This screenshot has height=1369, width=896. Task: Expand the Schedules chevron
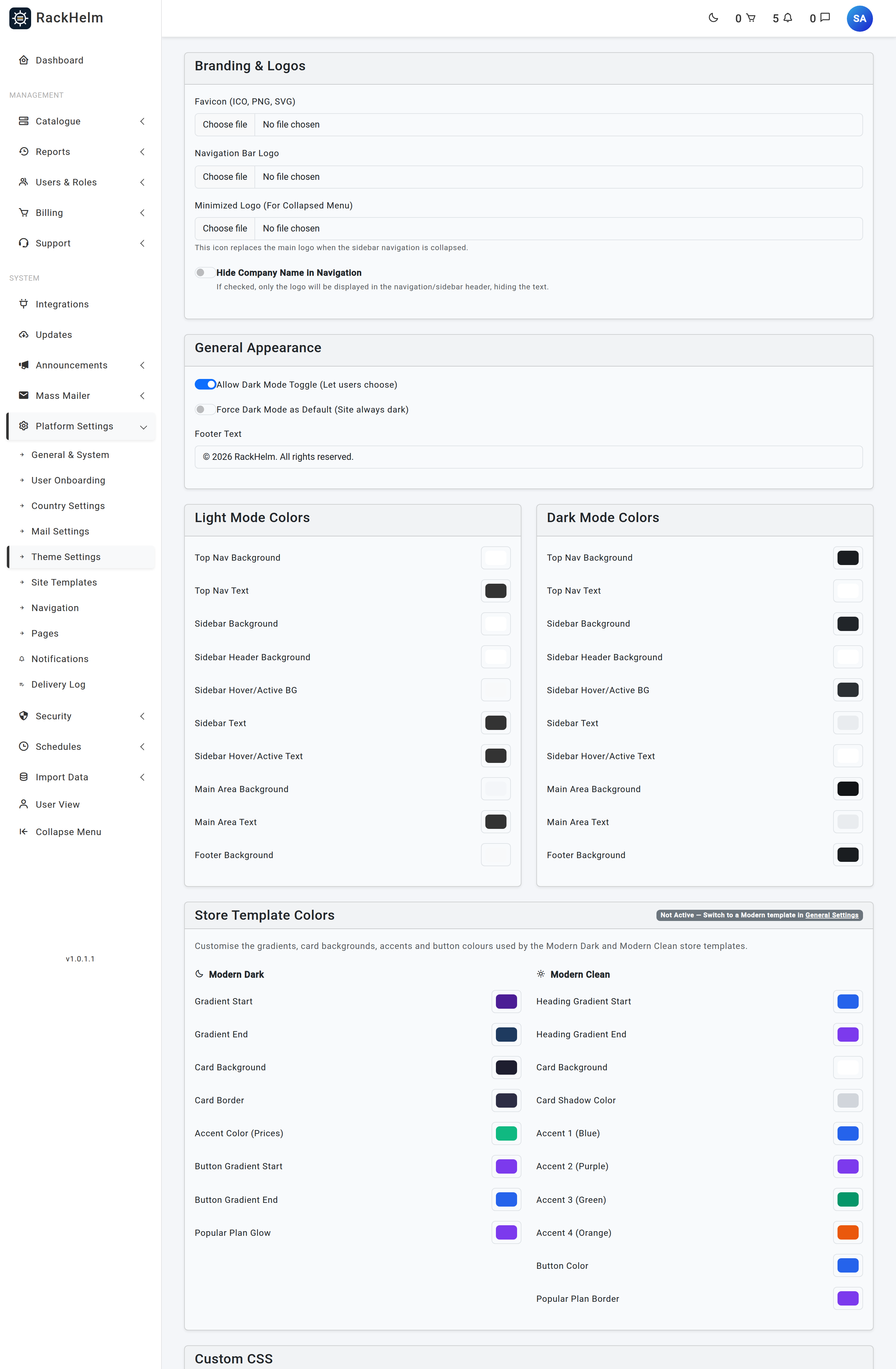click(142, 747)
